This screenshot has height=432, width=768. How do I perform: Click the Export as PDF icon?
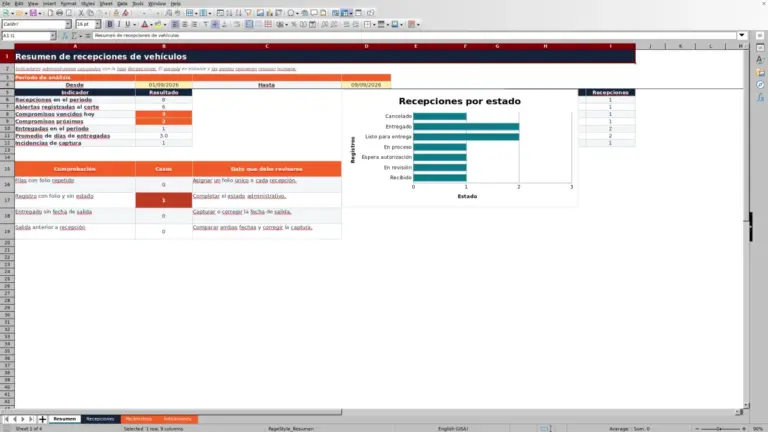(x=50, y=13)
